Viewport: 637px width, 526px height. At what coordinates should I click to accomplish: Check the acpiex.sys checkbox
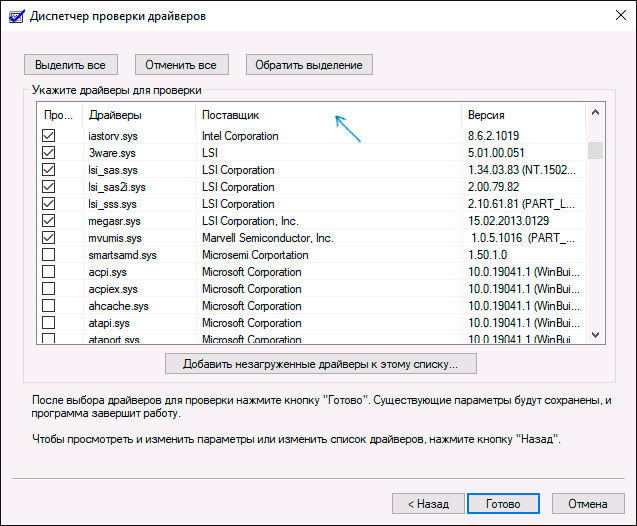[49, 288]
